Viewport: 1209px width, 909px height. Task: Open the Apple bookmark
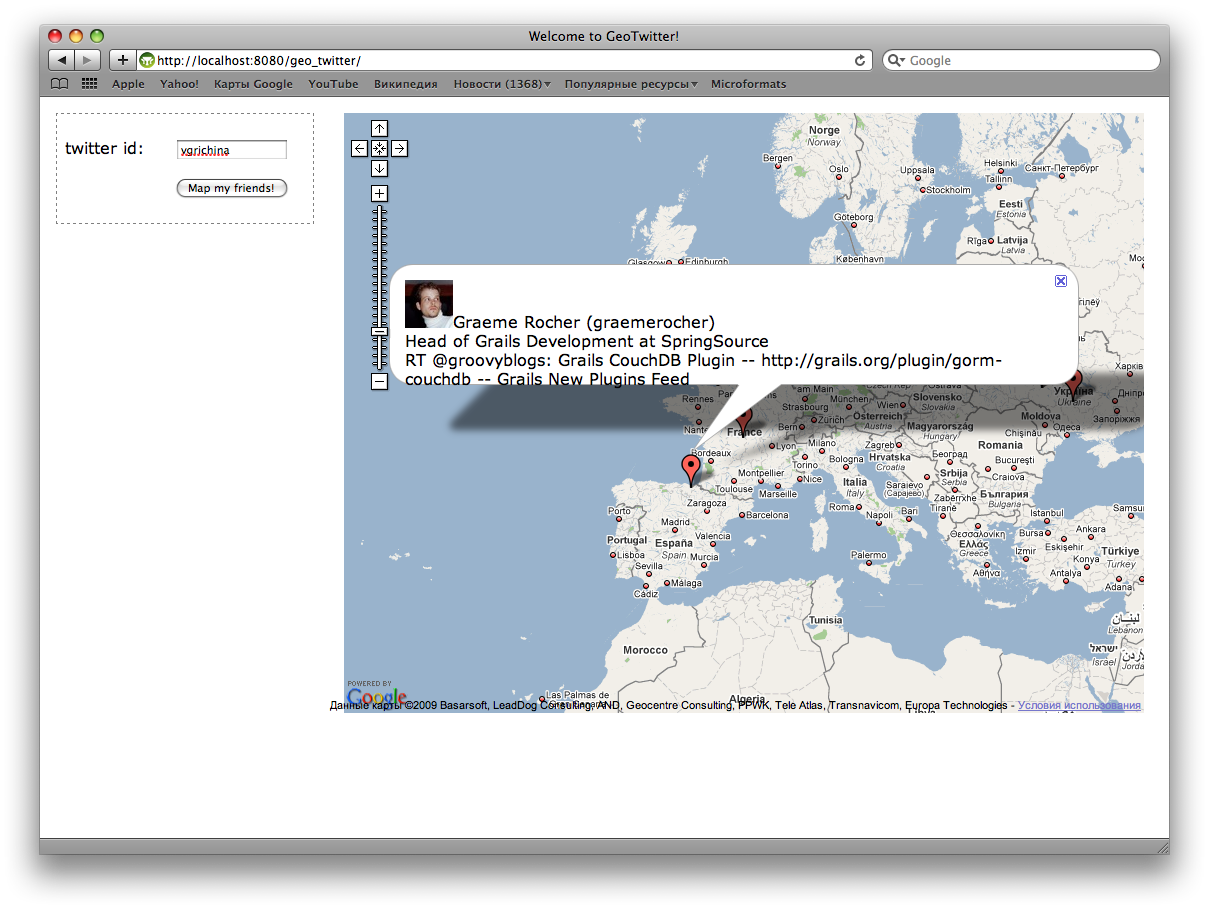point(128,84)
